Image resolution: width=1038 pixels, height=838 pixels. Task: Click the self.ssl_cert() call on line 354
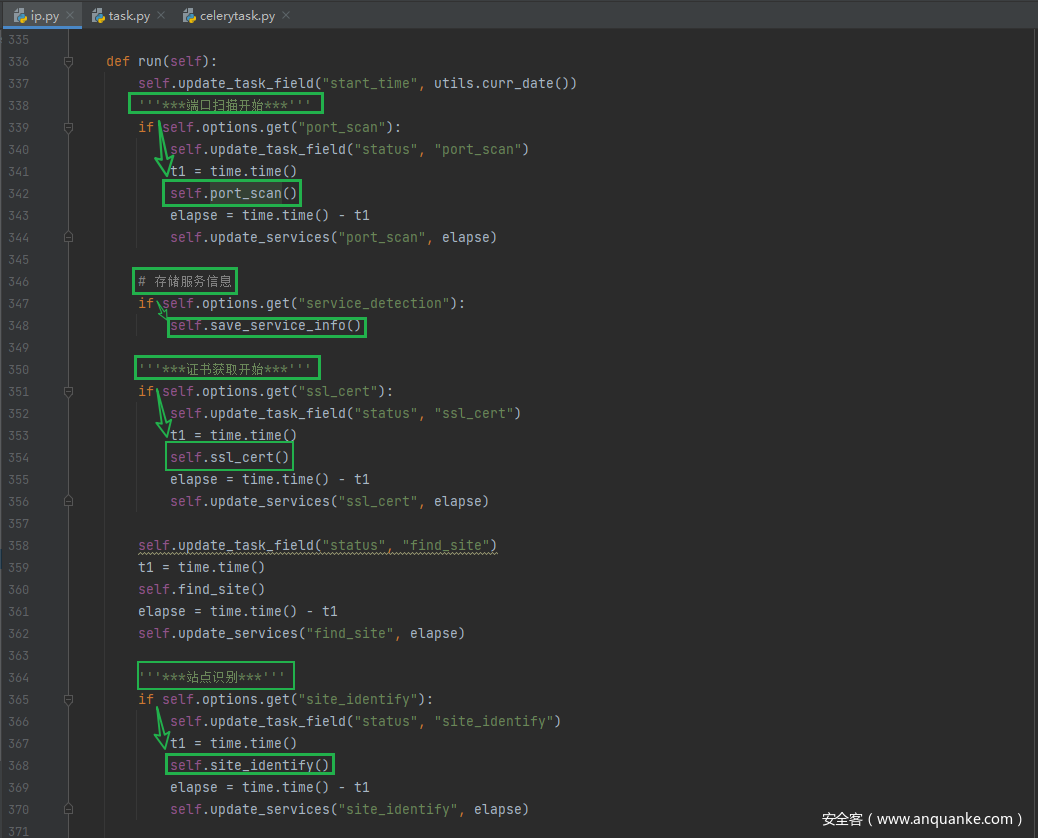230,458
